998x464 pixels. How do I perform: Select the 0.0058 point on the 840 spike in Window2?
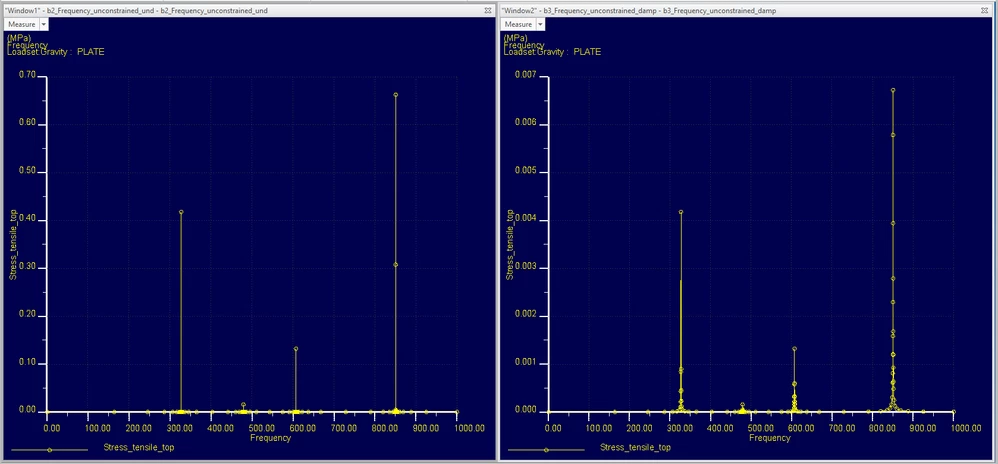click(x=893, y=135)
